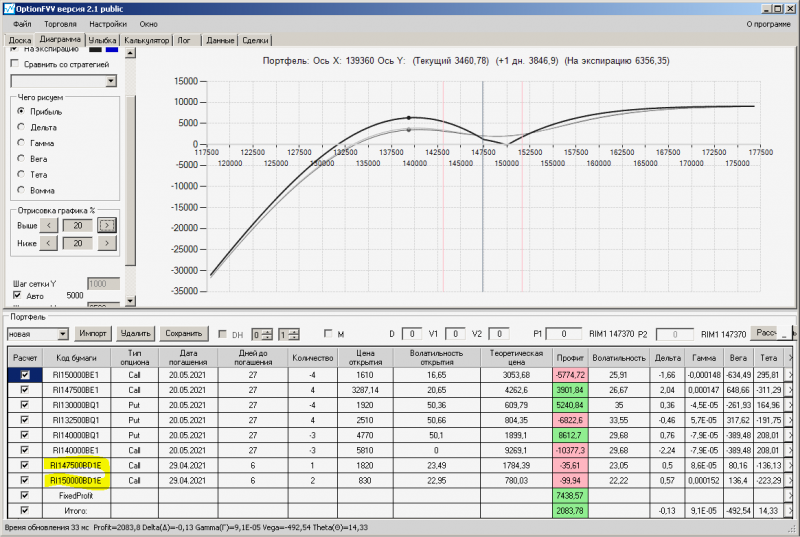800x537 pixels.
Task: Toggle the На экспирацию checkbox
Action: click(x=15, y=49)
